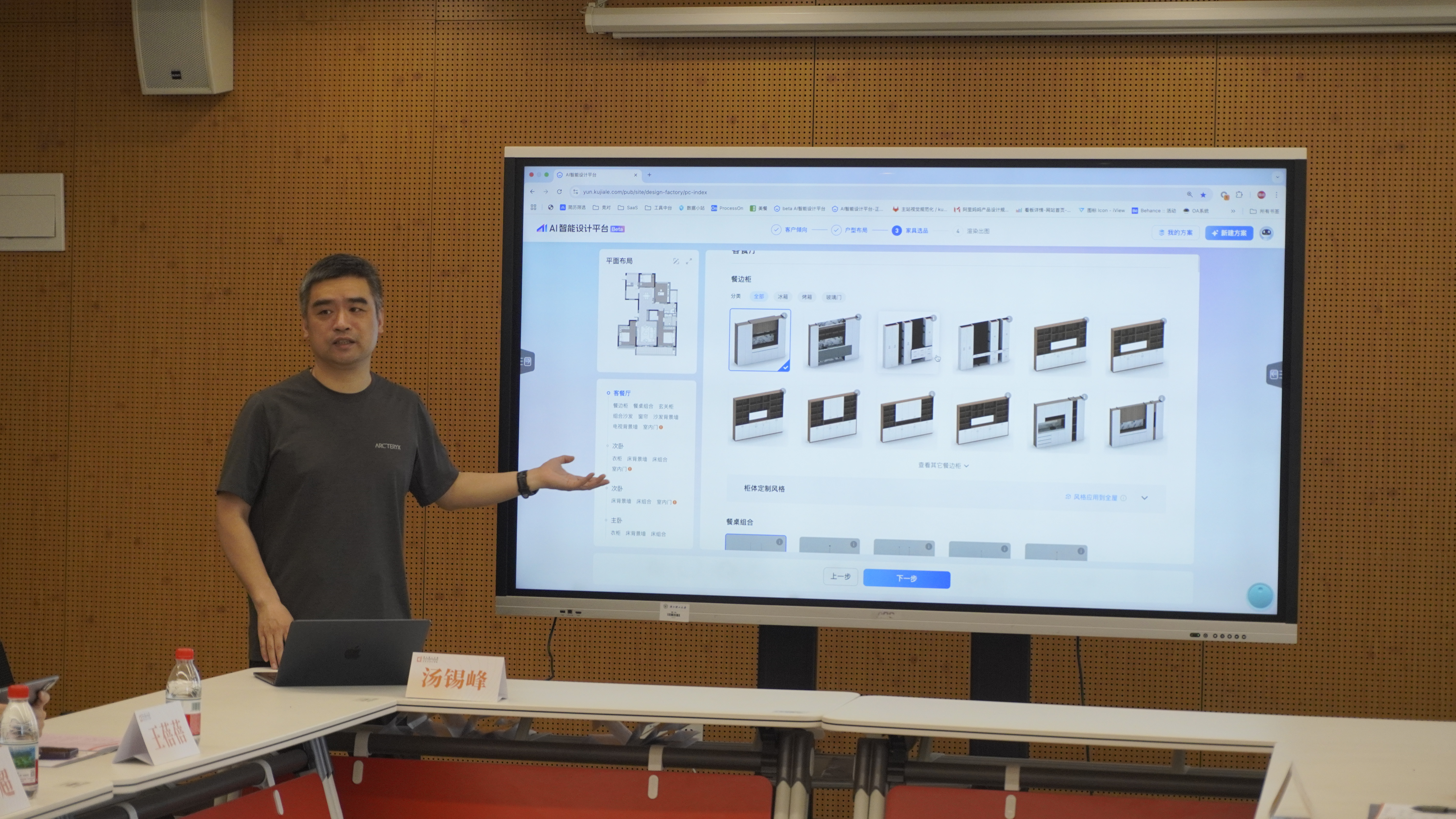
Task: Click the left edge collapse panel icon
Action: pyautogui.click(x=527, y=361)
